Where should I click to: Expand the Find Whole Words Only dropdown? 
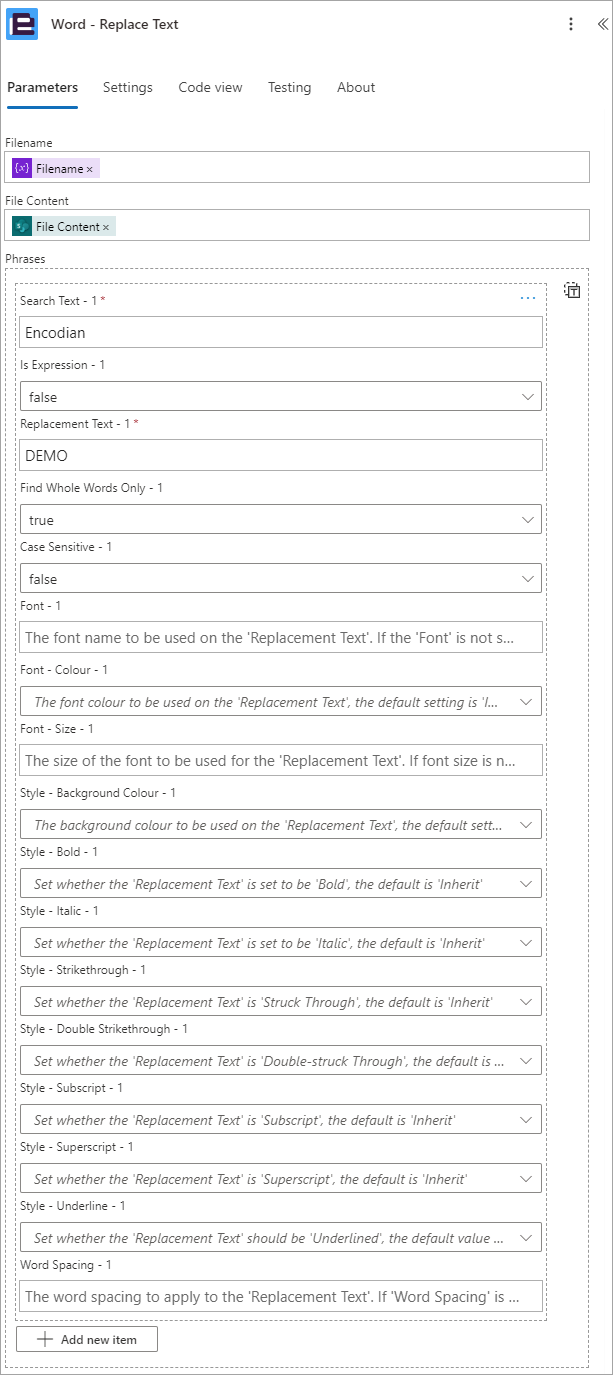tap(281, 520)
